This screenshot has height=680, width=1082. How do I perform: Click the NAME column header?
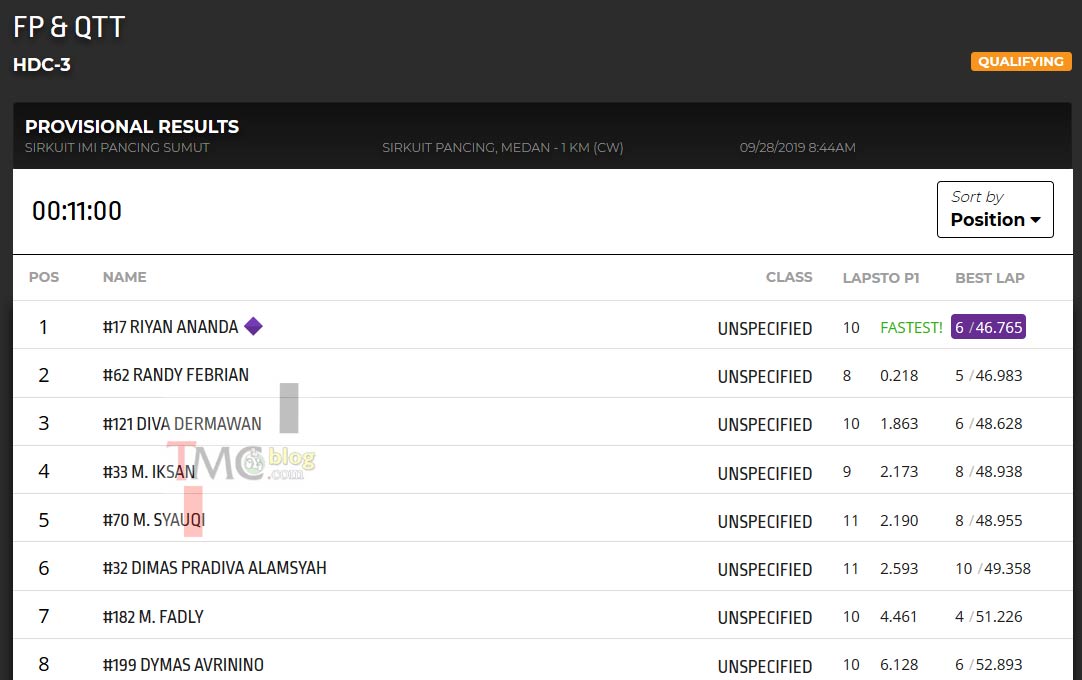click(124, 277)
